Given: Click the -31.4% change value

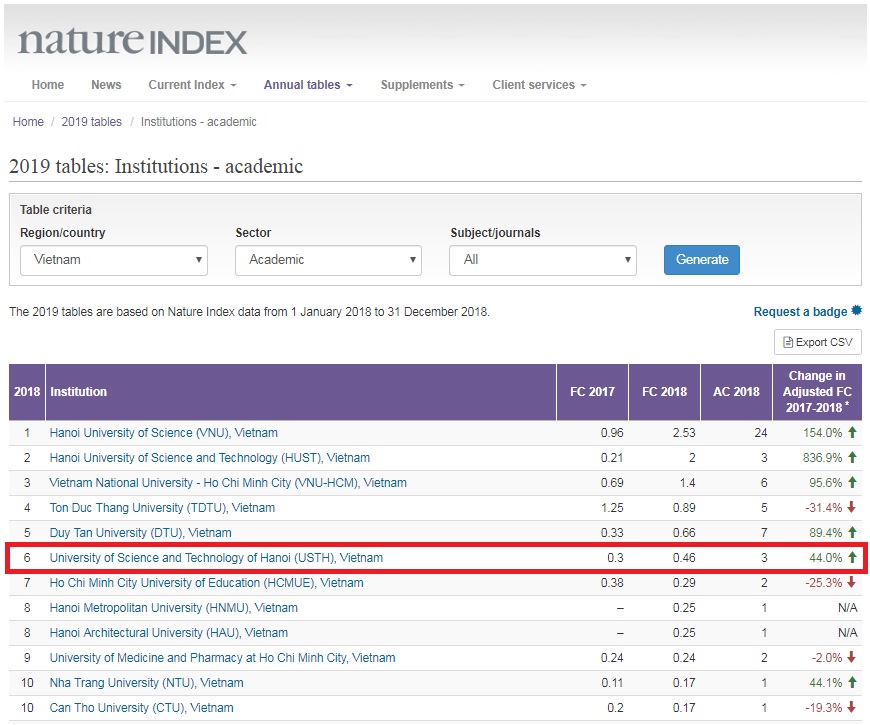Looking at the screenshot, I should (x=823, y=508).
